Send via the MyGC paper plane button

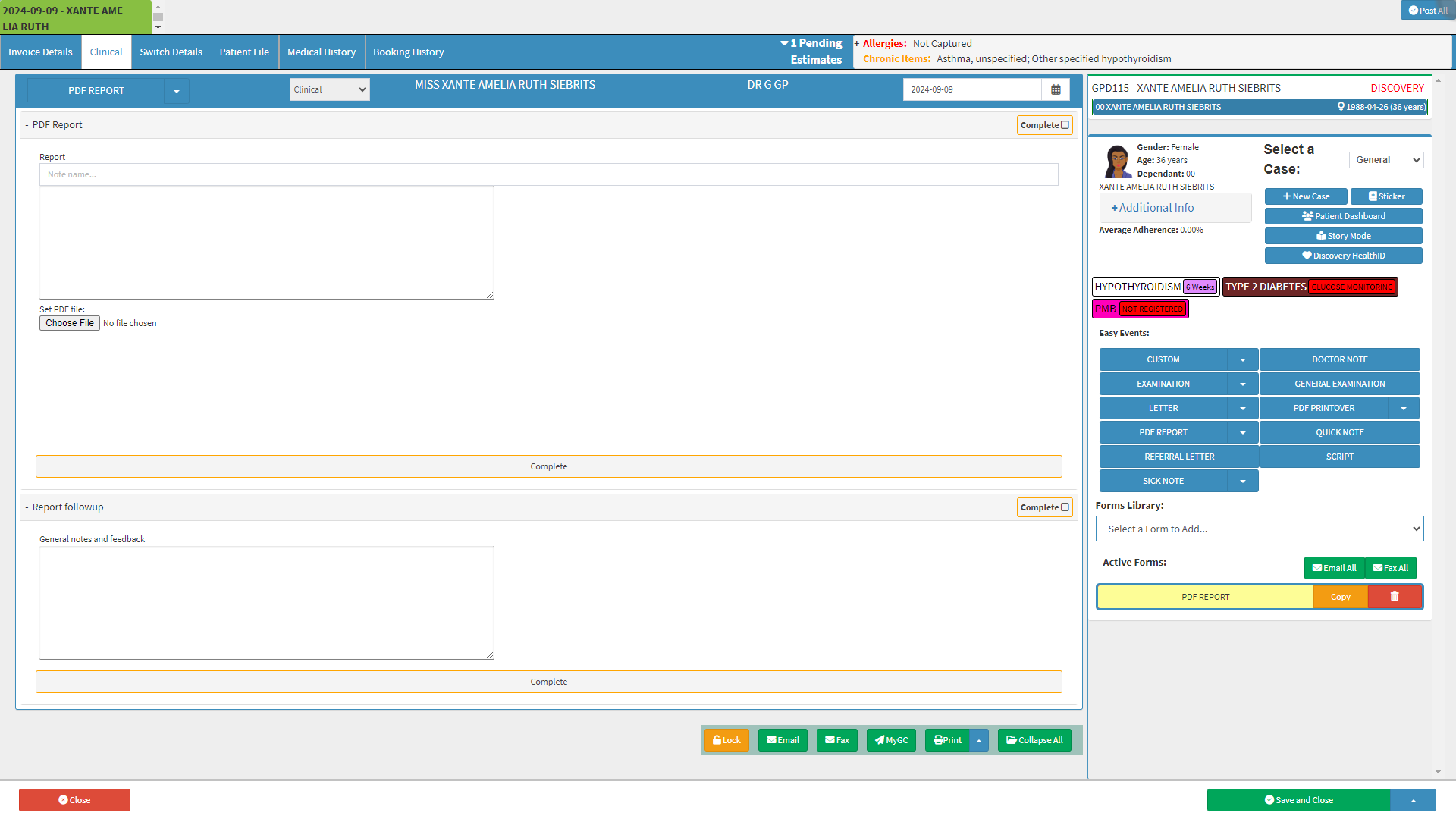(x=891, y=740)
